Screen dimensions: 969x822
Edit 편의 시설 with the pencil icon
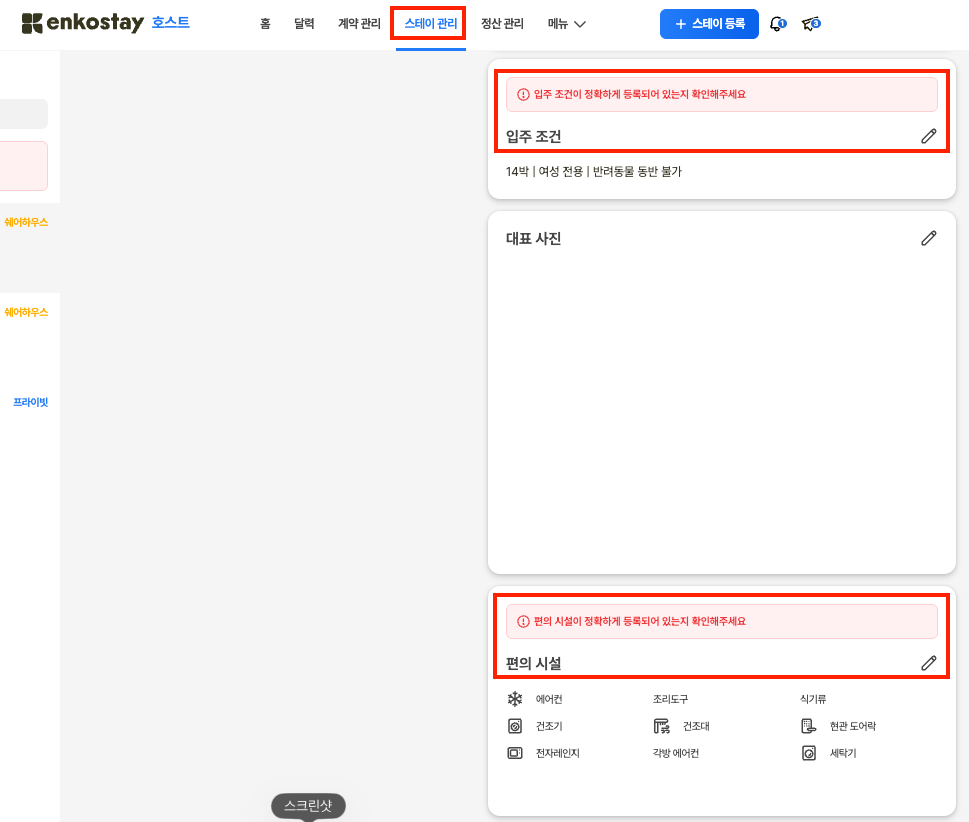pos(929,662)
